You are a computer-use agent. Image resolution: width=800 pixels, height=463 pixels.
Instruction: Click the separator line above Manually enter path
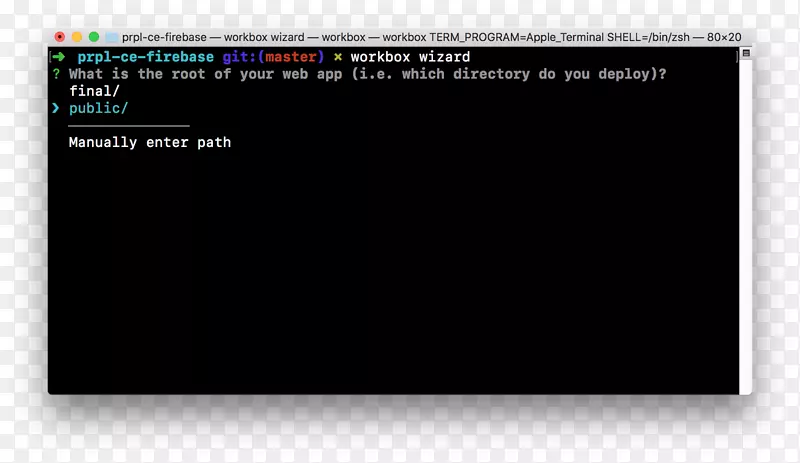(x=128, y=126)
